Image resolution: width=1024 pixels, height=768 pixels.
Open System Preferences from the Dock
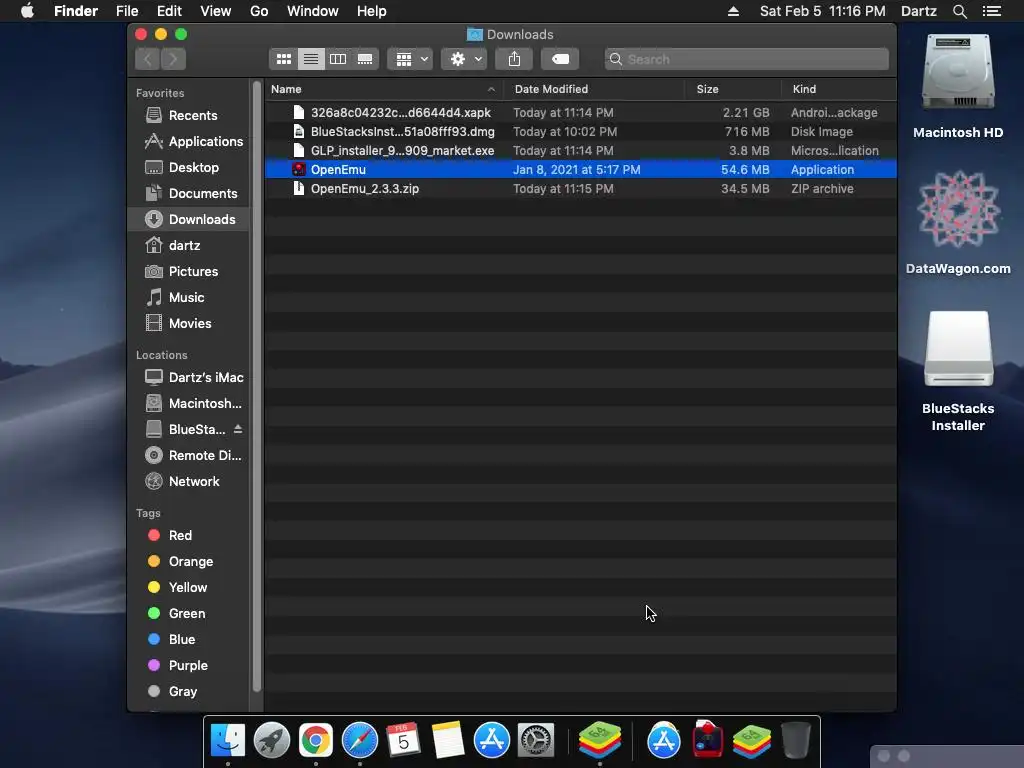tap(536, 741)
